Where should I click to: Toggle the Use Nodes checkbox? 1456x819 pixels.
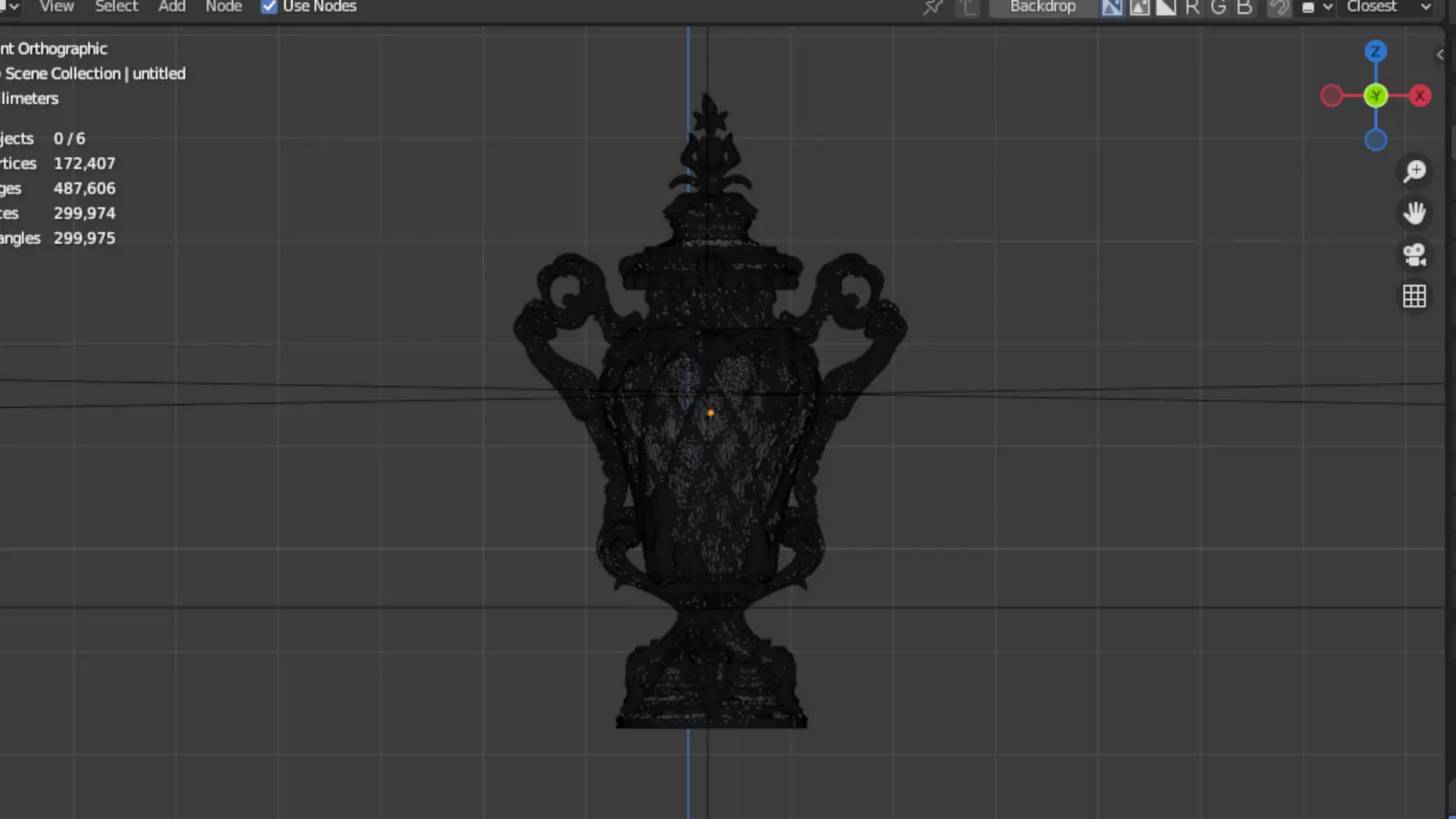tap(269, 7)
